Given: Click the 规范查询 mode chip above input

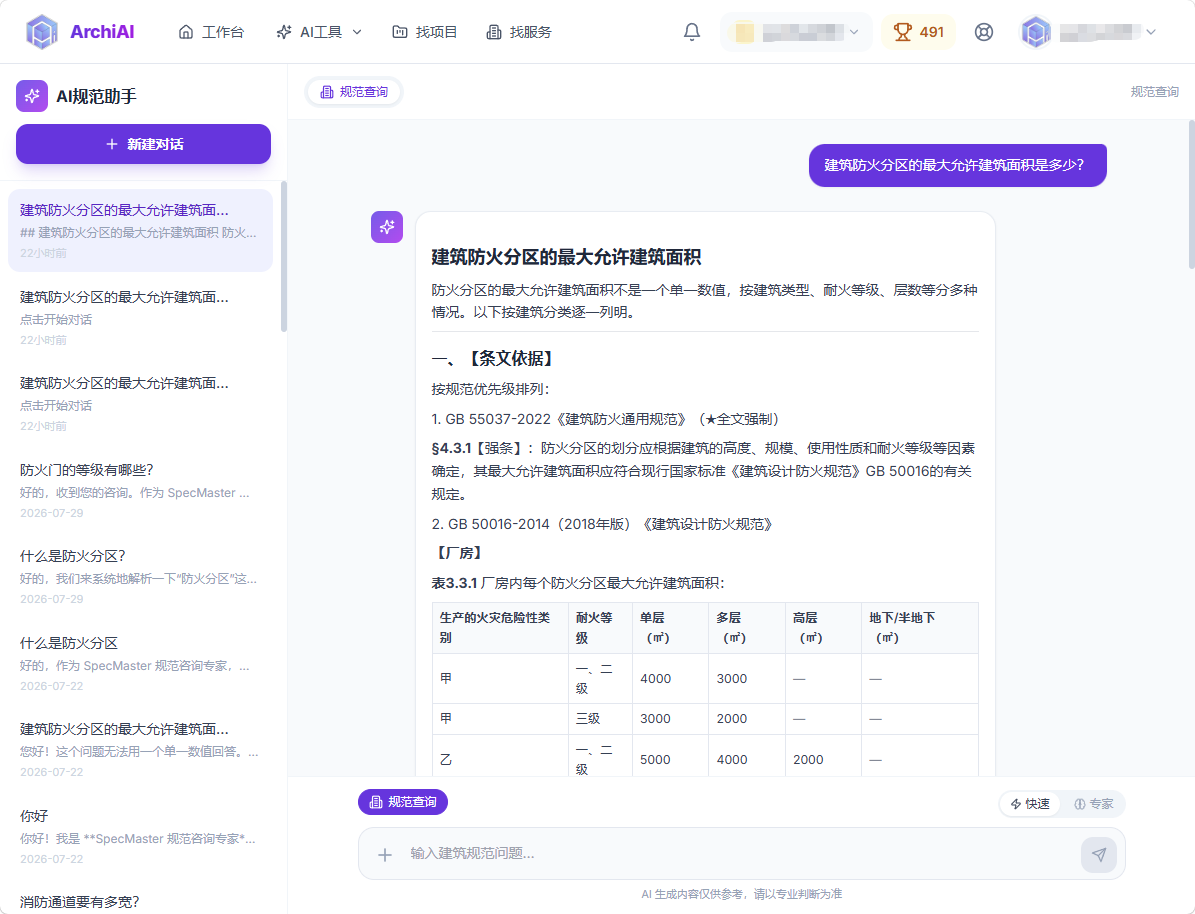Looking at the screenshot, I should click(x=402, y=802).
